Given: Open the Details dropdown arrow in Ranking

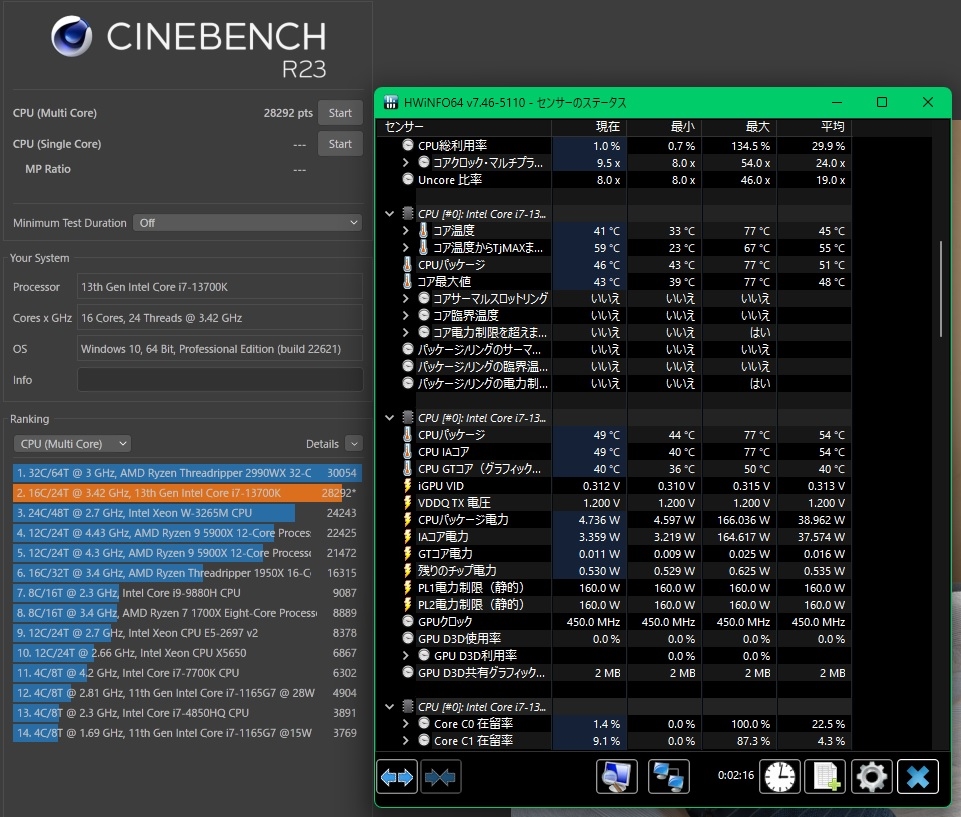Looking at the screenshot, I should click(x=354, y=443).
